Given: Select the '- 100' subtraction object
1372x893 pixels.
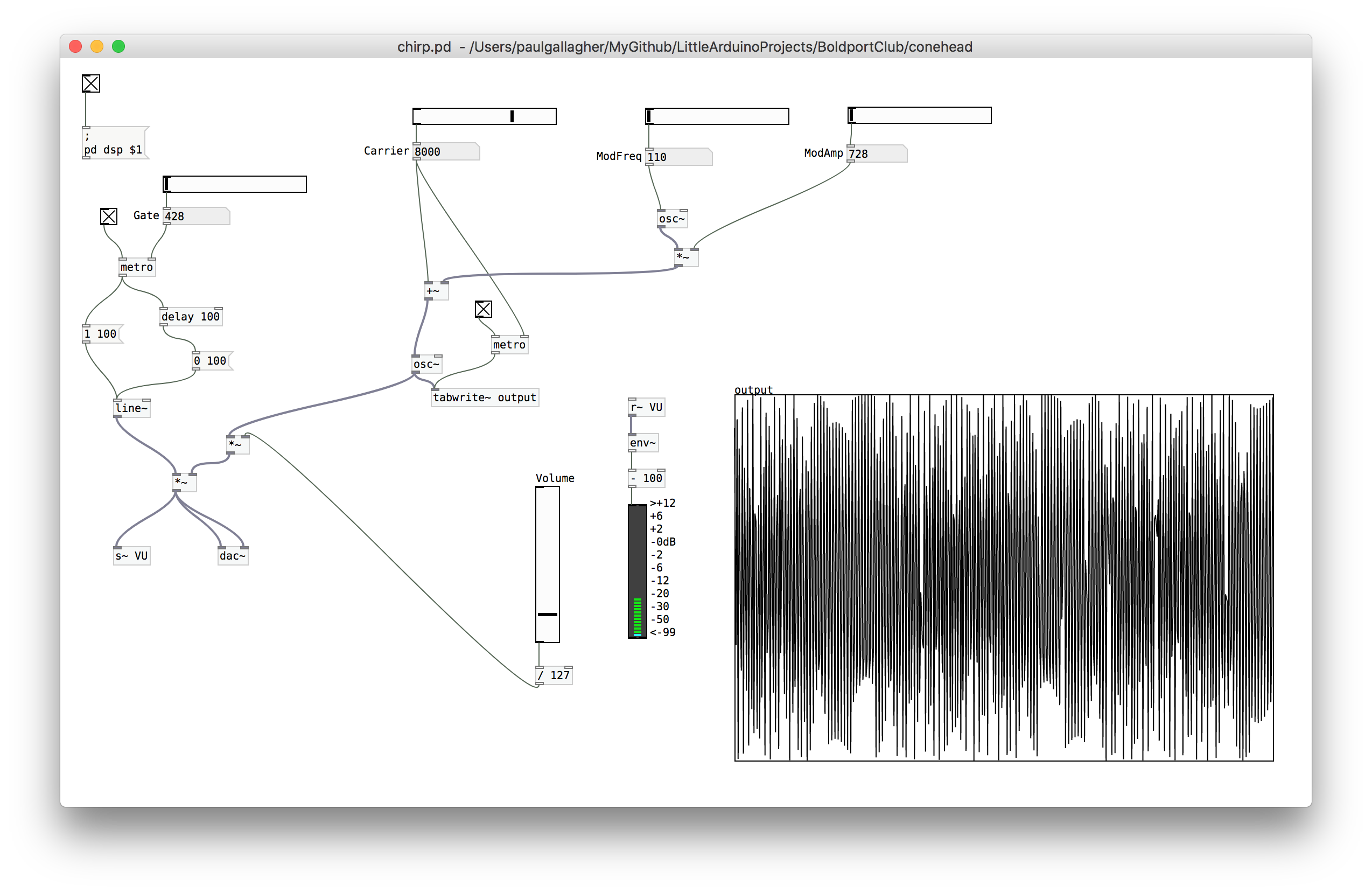Looking at the screenshot, I should point(647,478).
